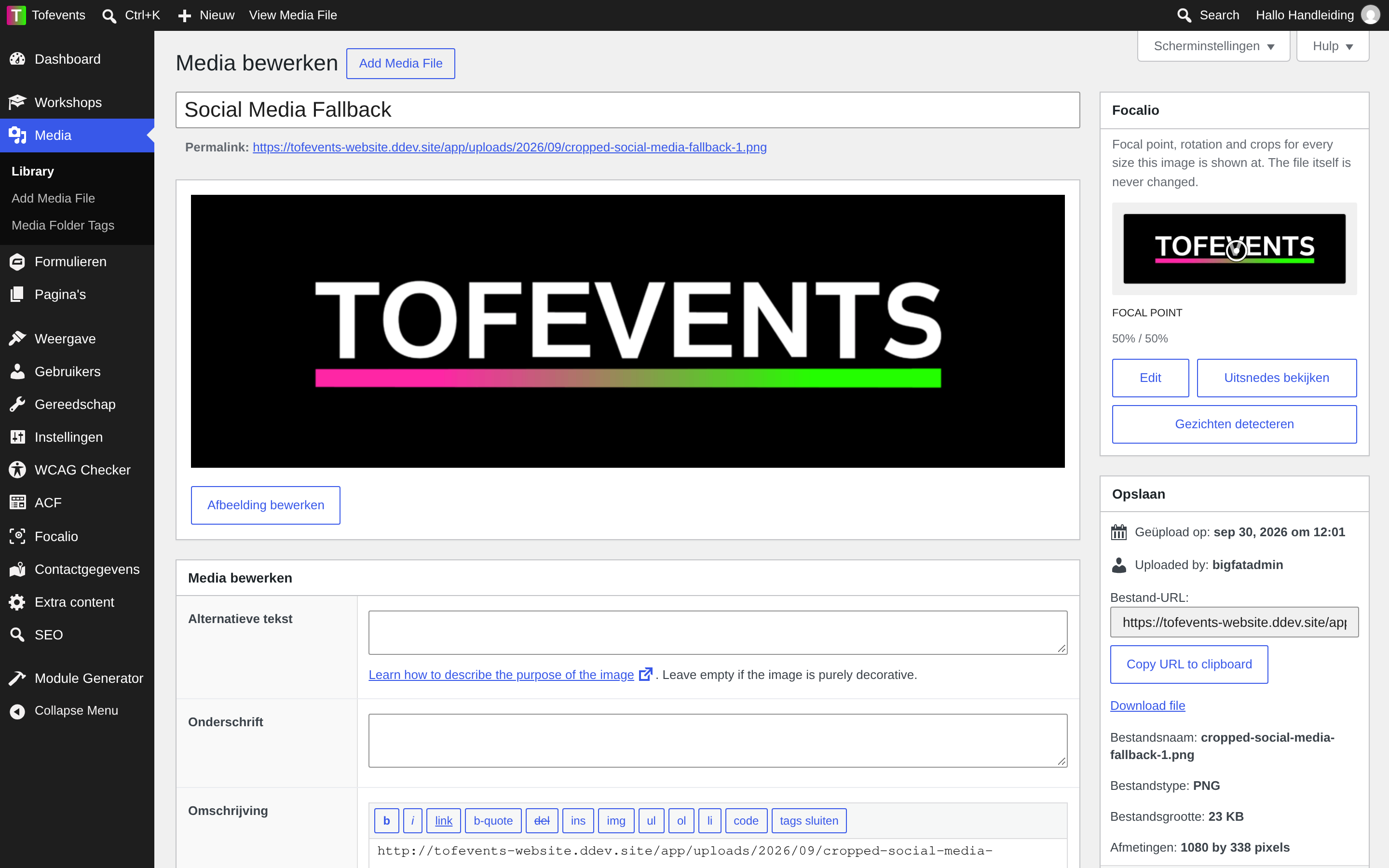Click the Module Generator hammer icon
This screenshot has width=1389, height=868.
(17, 678)
